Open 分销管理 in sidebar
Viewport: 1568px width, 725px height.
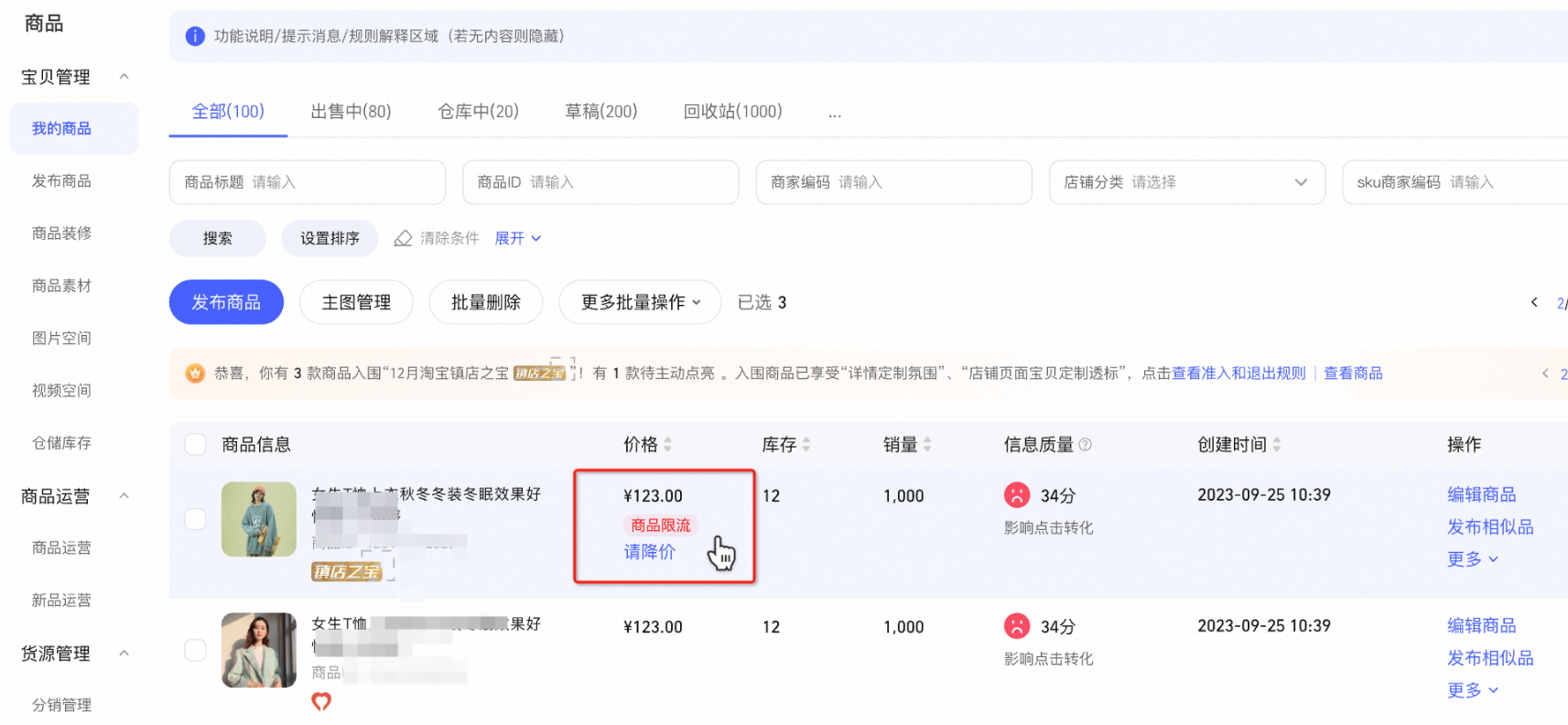click(61, 705)
